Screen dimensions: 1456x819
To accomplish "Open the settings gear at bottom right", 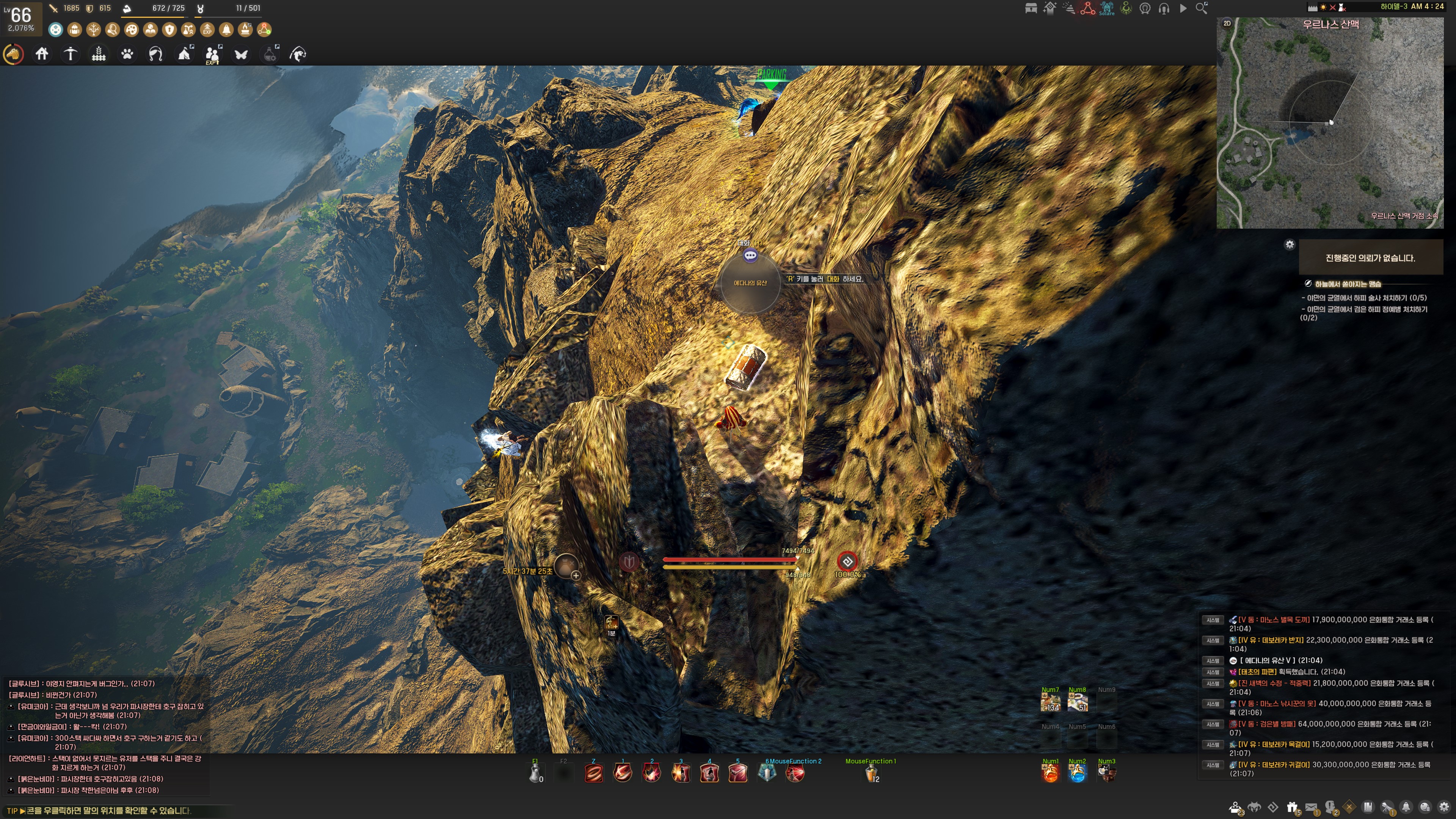I will pyautogui.click(x=1444, y=807).
